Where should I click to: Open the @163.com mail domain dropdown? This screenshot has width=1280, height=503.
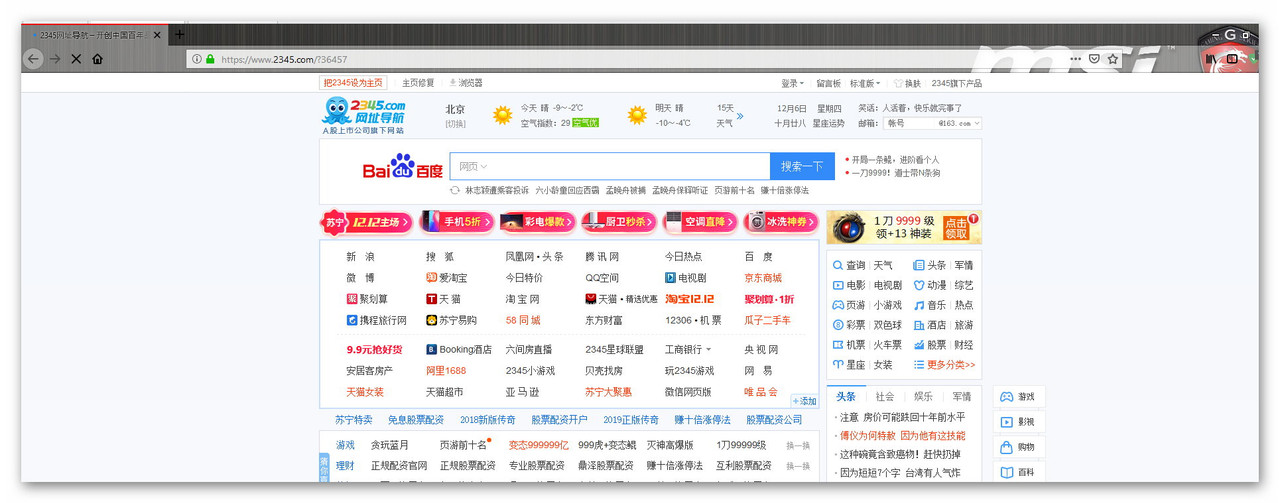[x=958, y=123]
